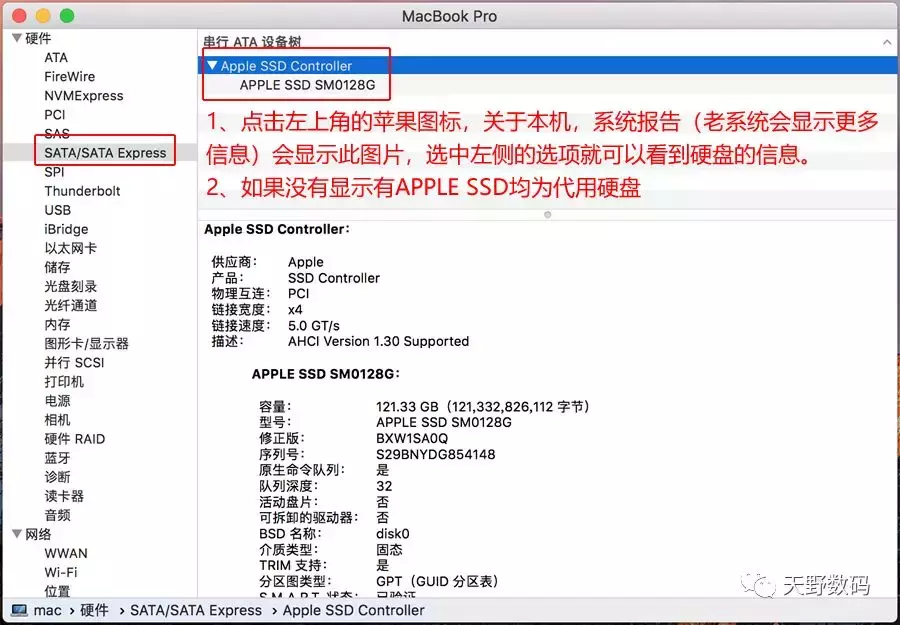Click the 串行 ATA 设备树 column header
This screenshot has height=625, width=900.
pos(253,42)
